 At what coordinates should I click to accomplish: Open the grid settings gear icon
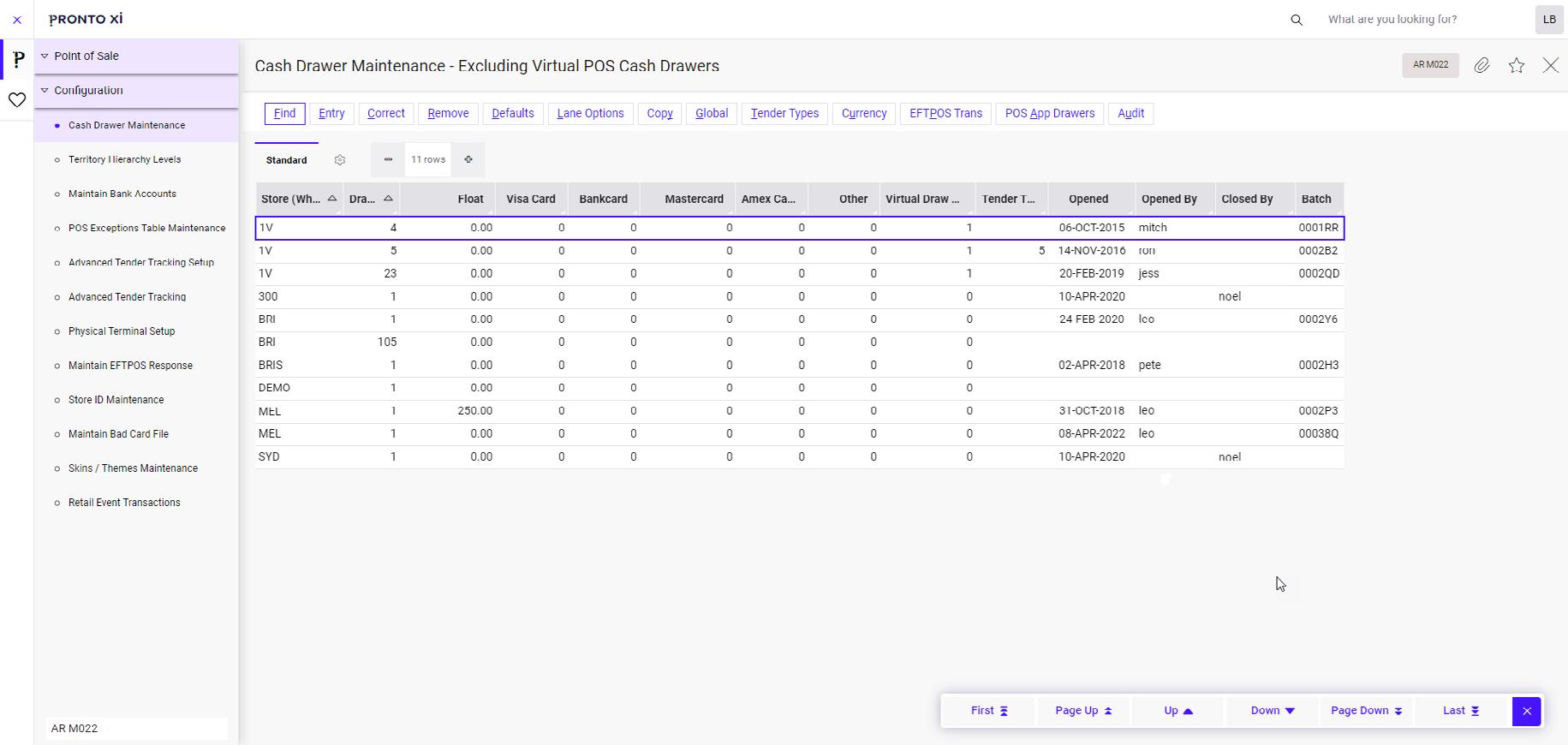click(340, 160)
